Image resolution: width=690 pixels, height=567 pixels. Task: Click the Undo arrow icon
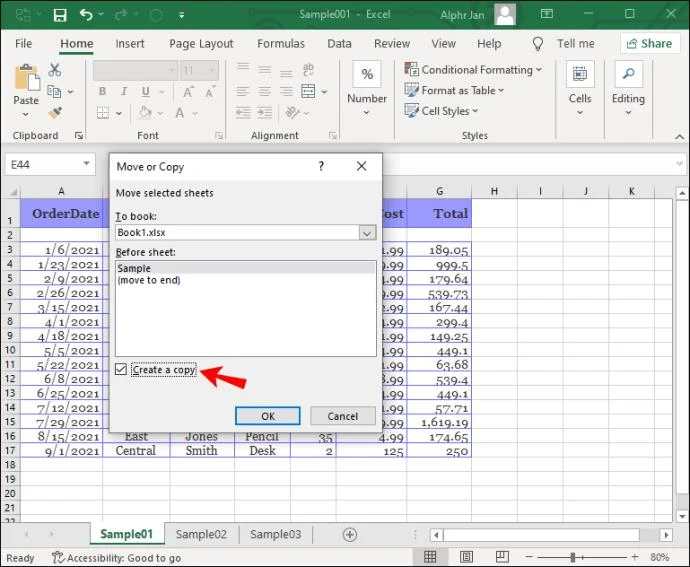pyautogui.click(x=86, y=15)
